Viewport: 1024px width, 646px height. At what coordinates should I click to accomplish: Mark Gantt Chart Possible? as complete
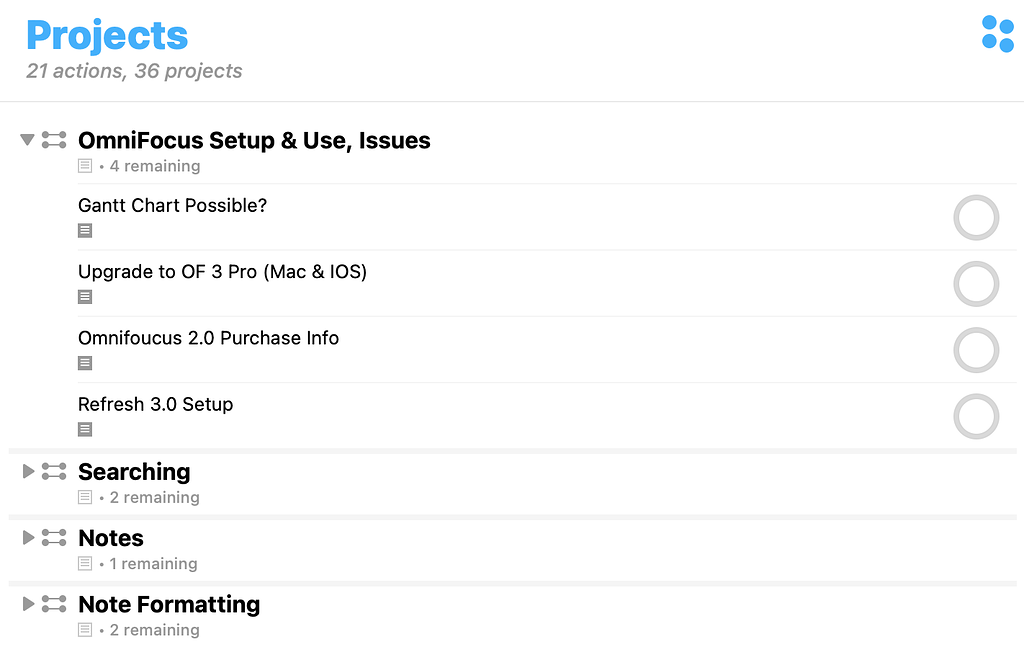976,217
